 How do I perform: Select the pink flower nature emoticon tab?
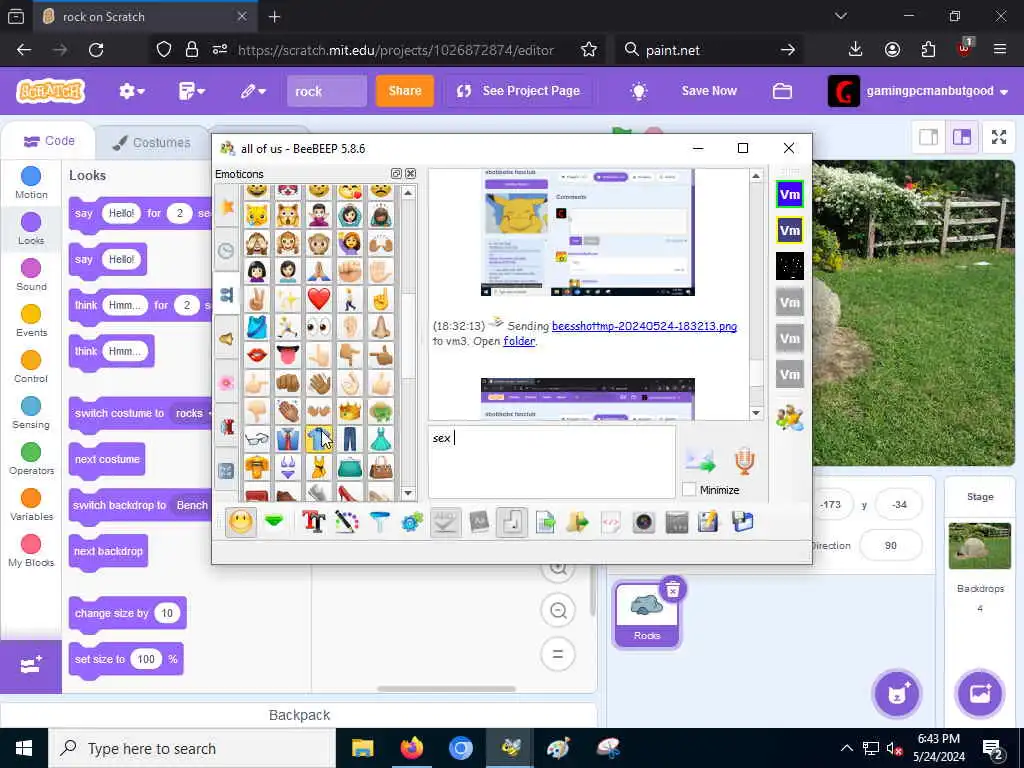coord(227,382)
